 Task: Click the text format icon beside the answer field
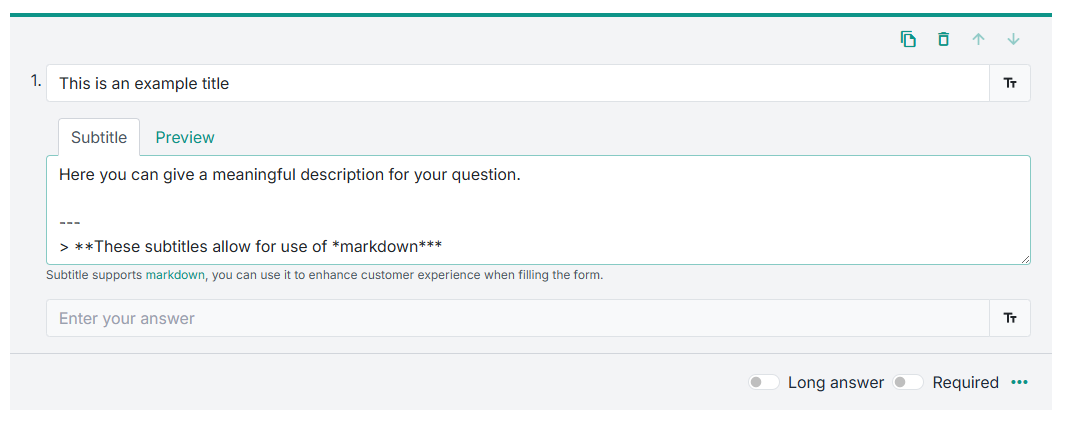click(1010, 318)
